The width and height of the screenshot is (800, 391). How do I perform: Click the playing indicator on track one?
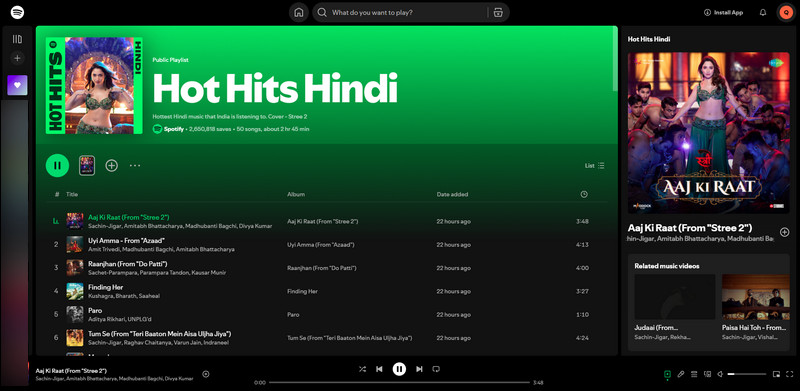click(x=56, y=222)
